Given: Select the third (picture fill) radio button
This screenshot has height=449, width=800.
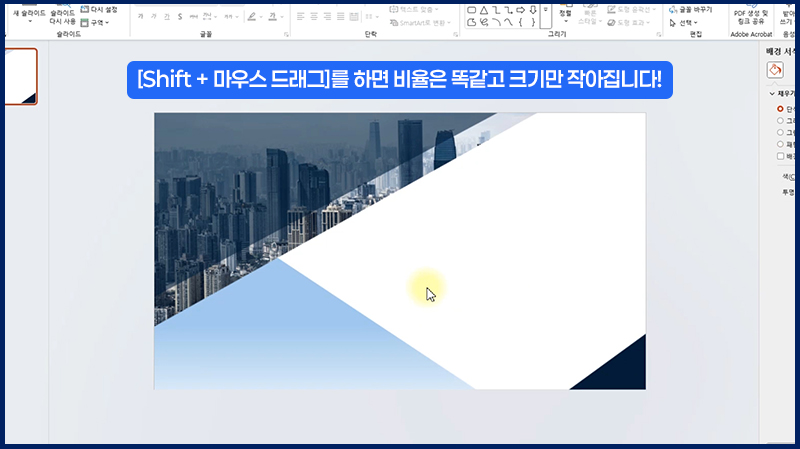Looking at the screenshot, I should 780,133.
